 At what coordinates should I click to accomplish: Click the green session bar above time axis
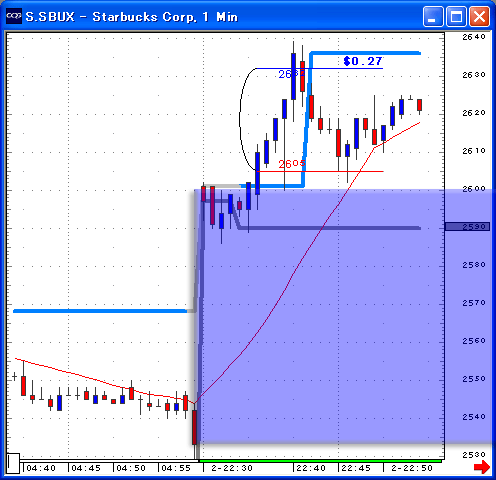click(320, 461)
